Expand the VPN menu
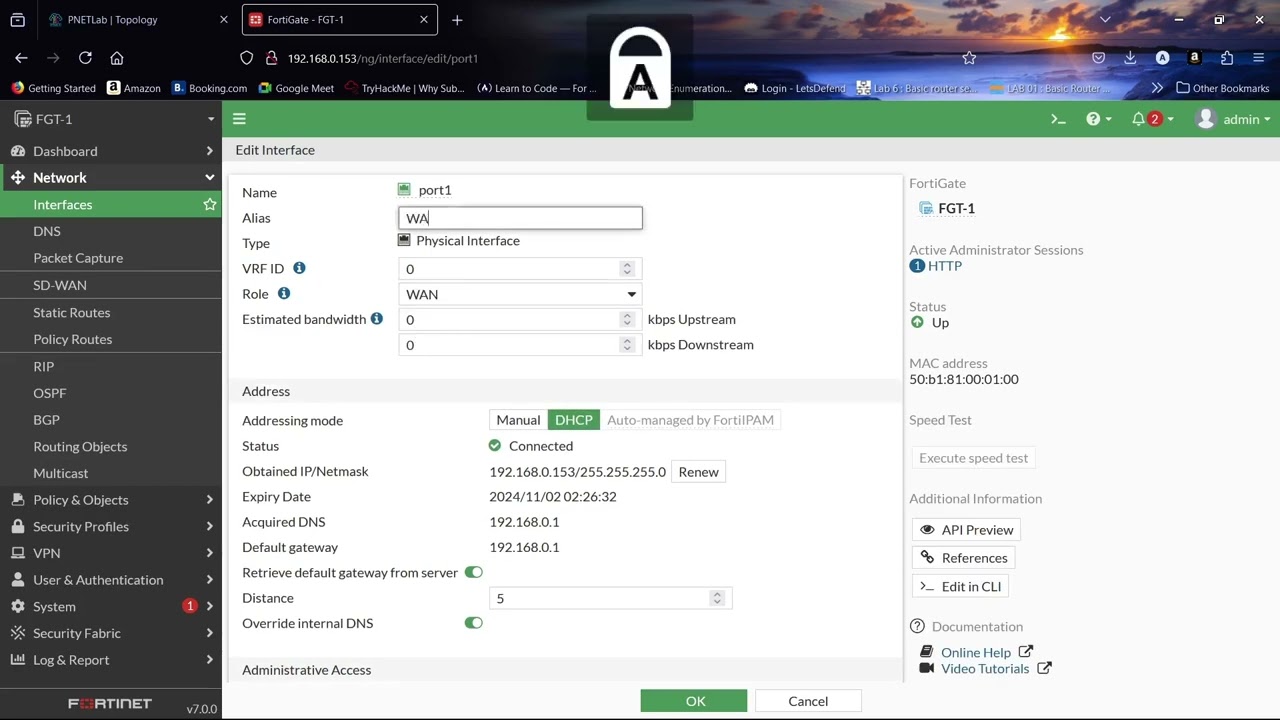1280x720 pixels. [111, 552]
